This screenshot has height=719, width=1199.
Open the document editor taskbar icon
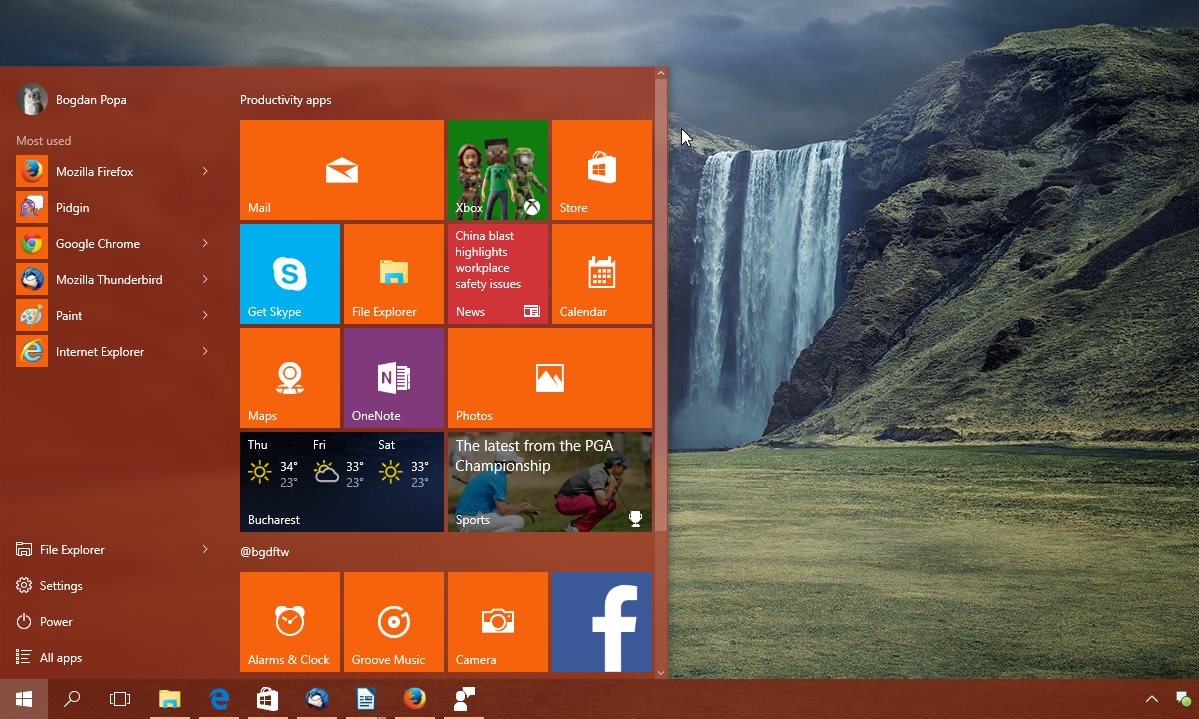point(366,699)
